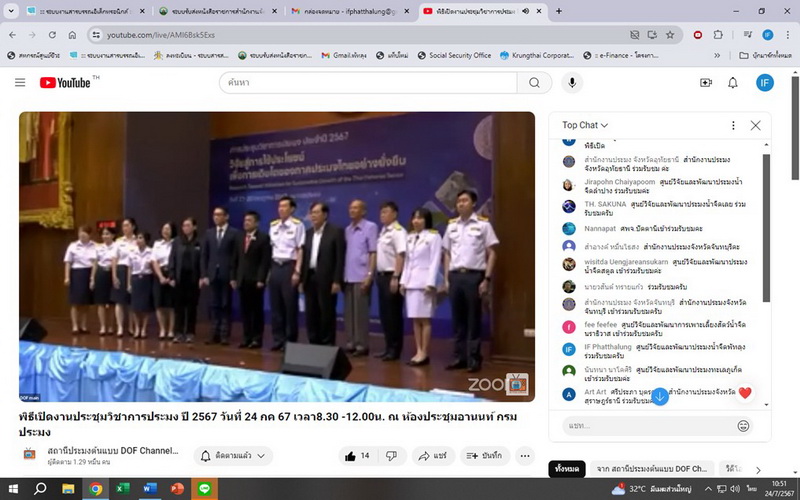This screenshot has width=800, height=500.
Task: Click the video player frame
Action: pyautogui.click(x=277, y=257)
